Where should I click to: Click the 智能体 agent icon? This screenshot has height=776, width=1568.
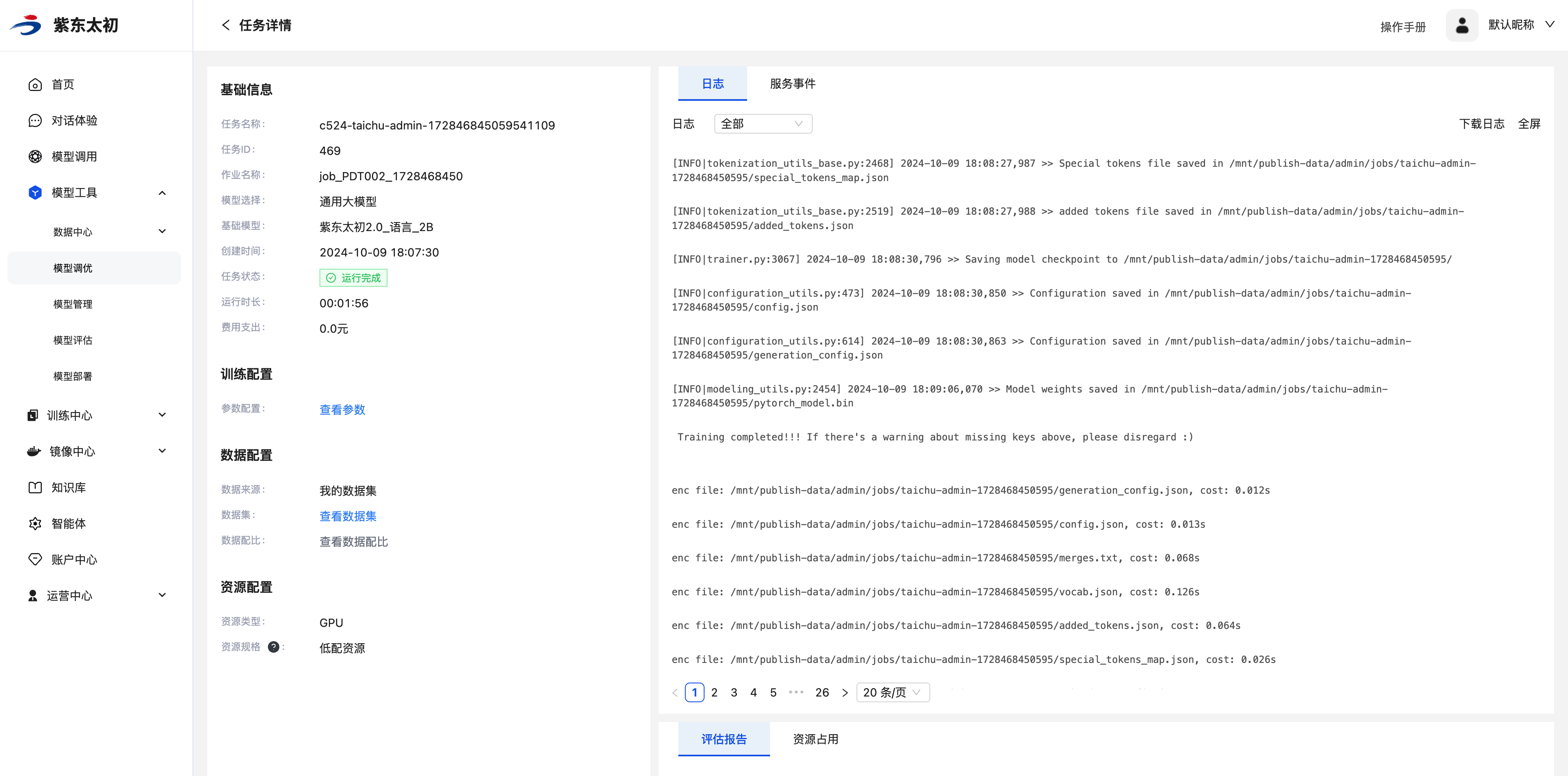click(x=35, y=524)
